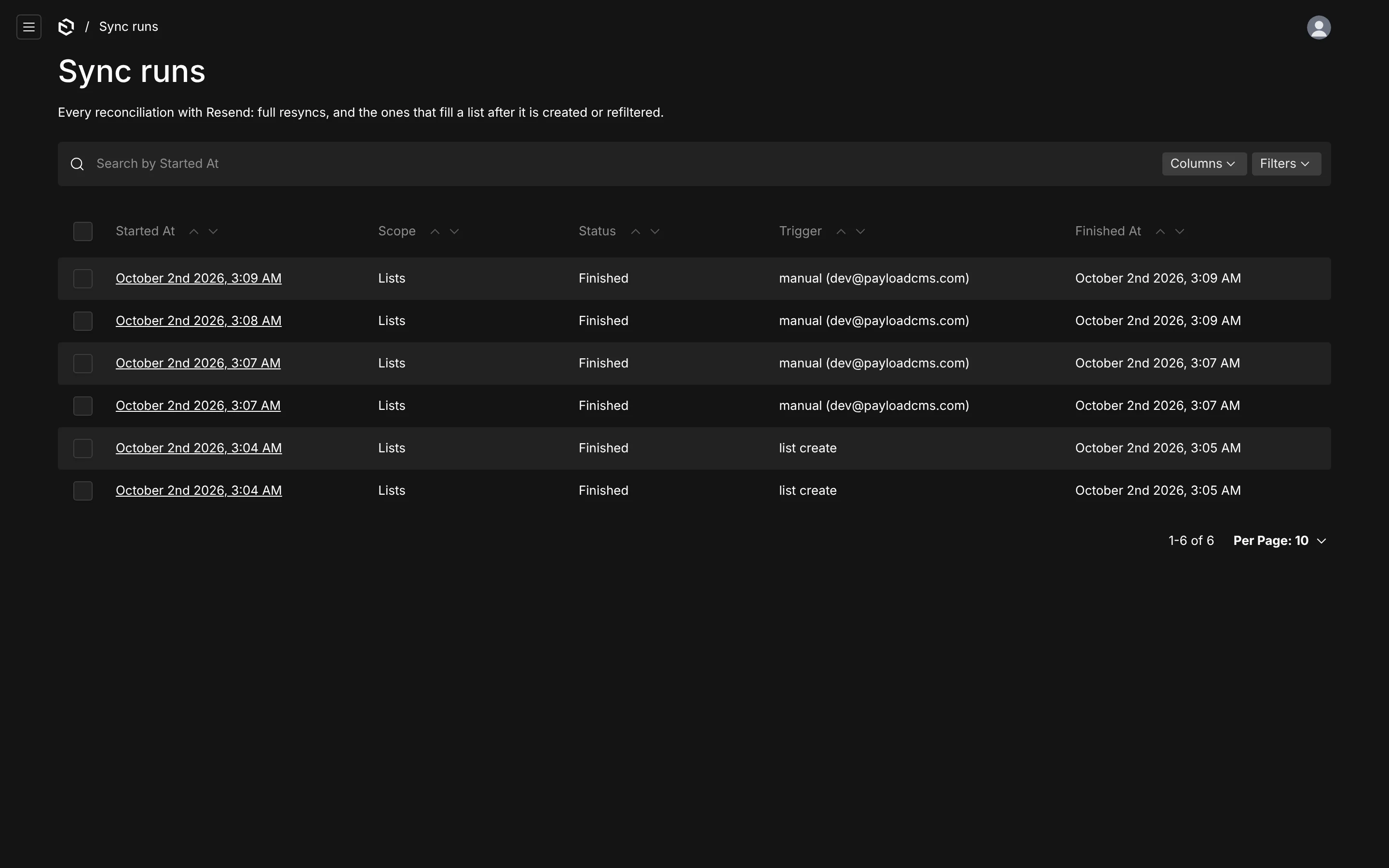
Task: Sort Status column descending
Action: (x=654, y=231)
